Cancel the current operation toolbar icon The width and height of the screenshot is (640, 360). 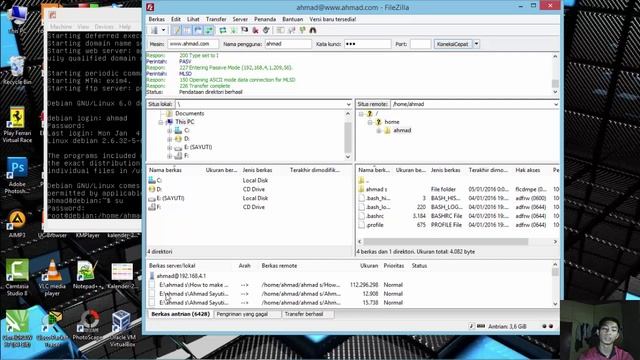point(244,30)
